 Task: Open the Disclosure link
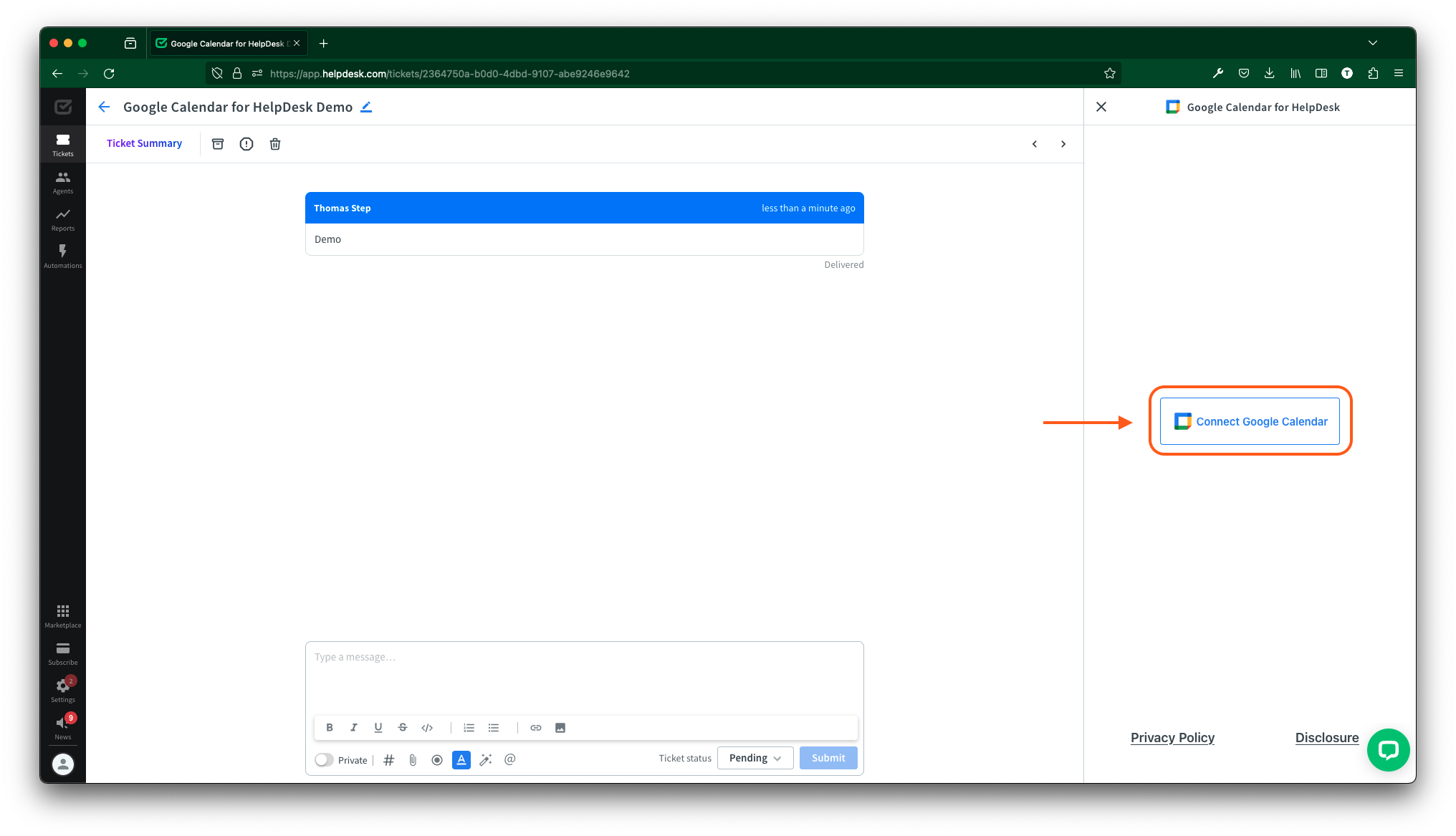tap(1327, 737)
